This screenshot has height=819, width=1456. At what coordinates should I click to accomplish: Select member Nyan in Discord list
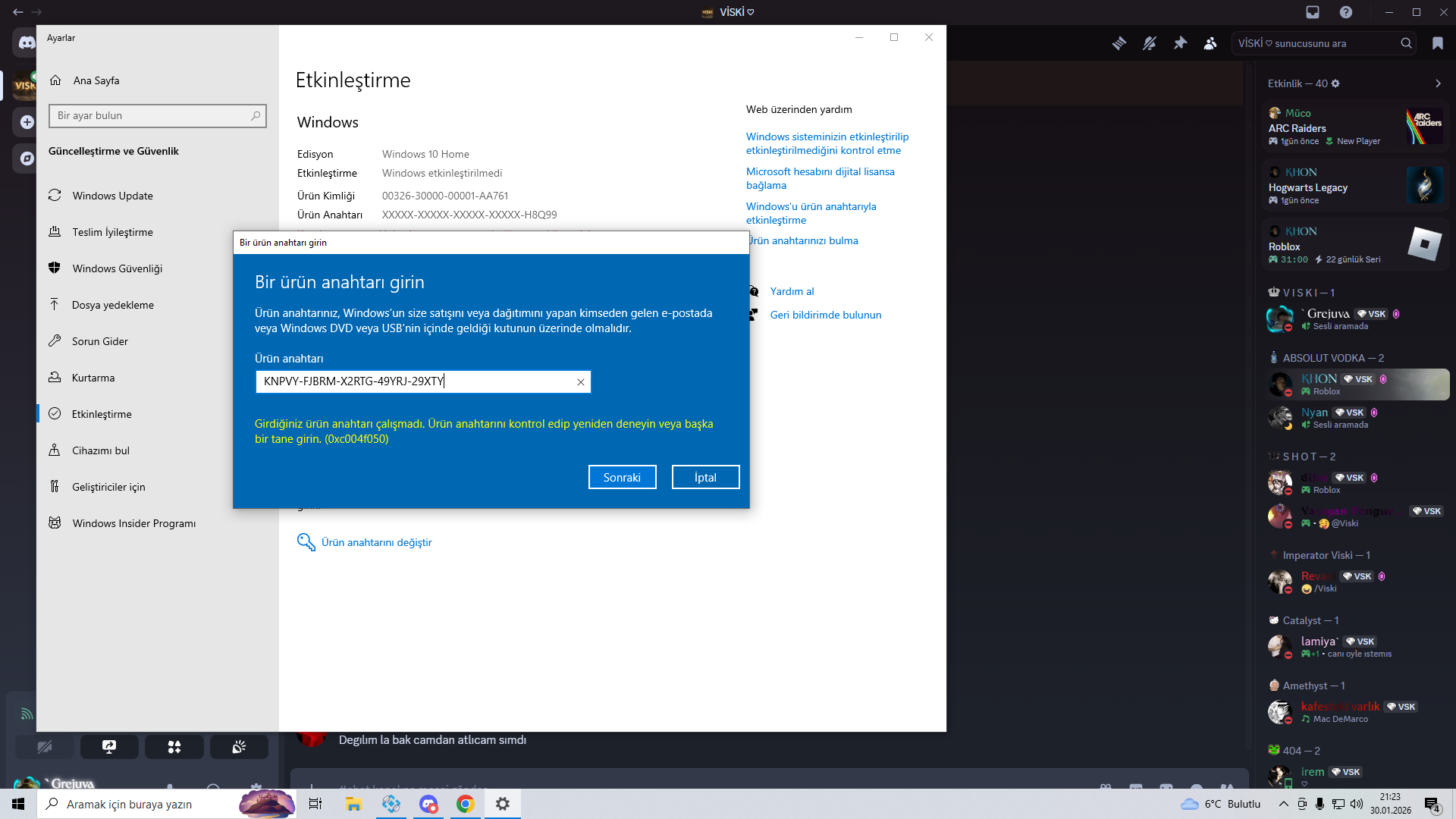(1357, 417)
